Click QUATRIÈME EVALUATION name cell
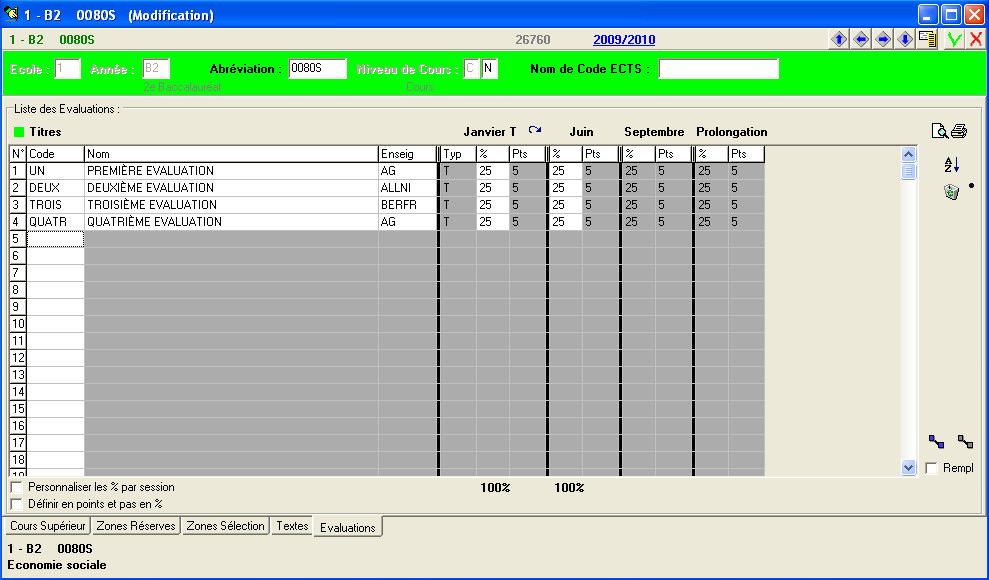This screenshot has width=989, height=580. tap(231, 222)
